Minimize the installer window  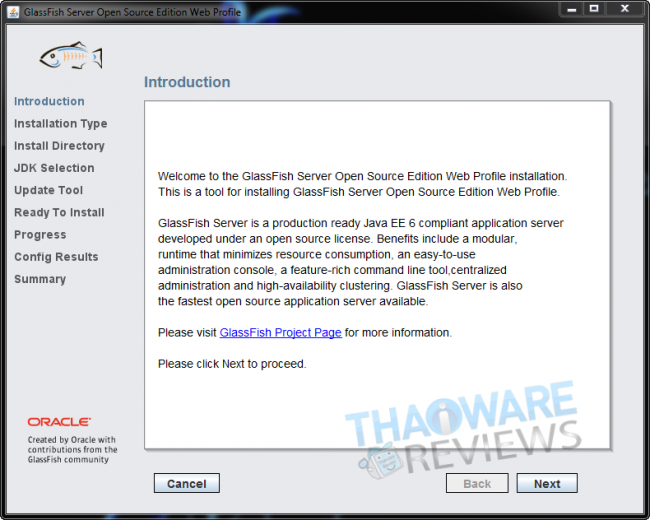[572, 9]
